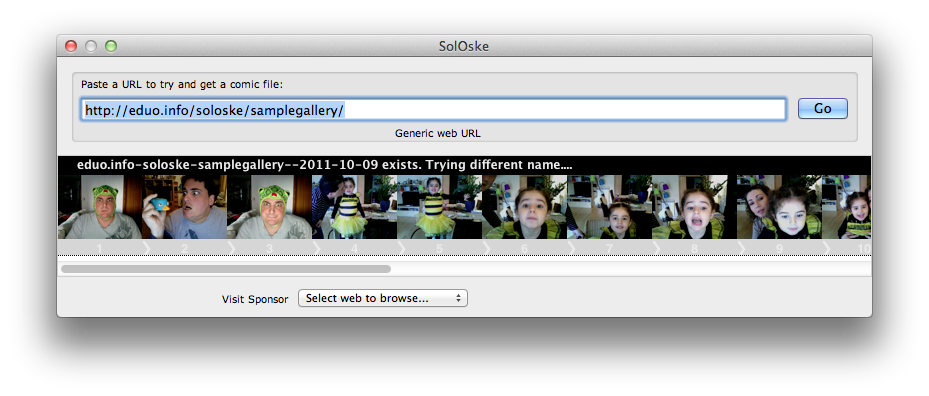Open the Select web to browse dropdown
The height and width of the screenshot is (396, 929).
pos(383,298)
